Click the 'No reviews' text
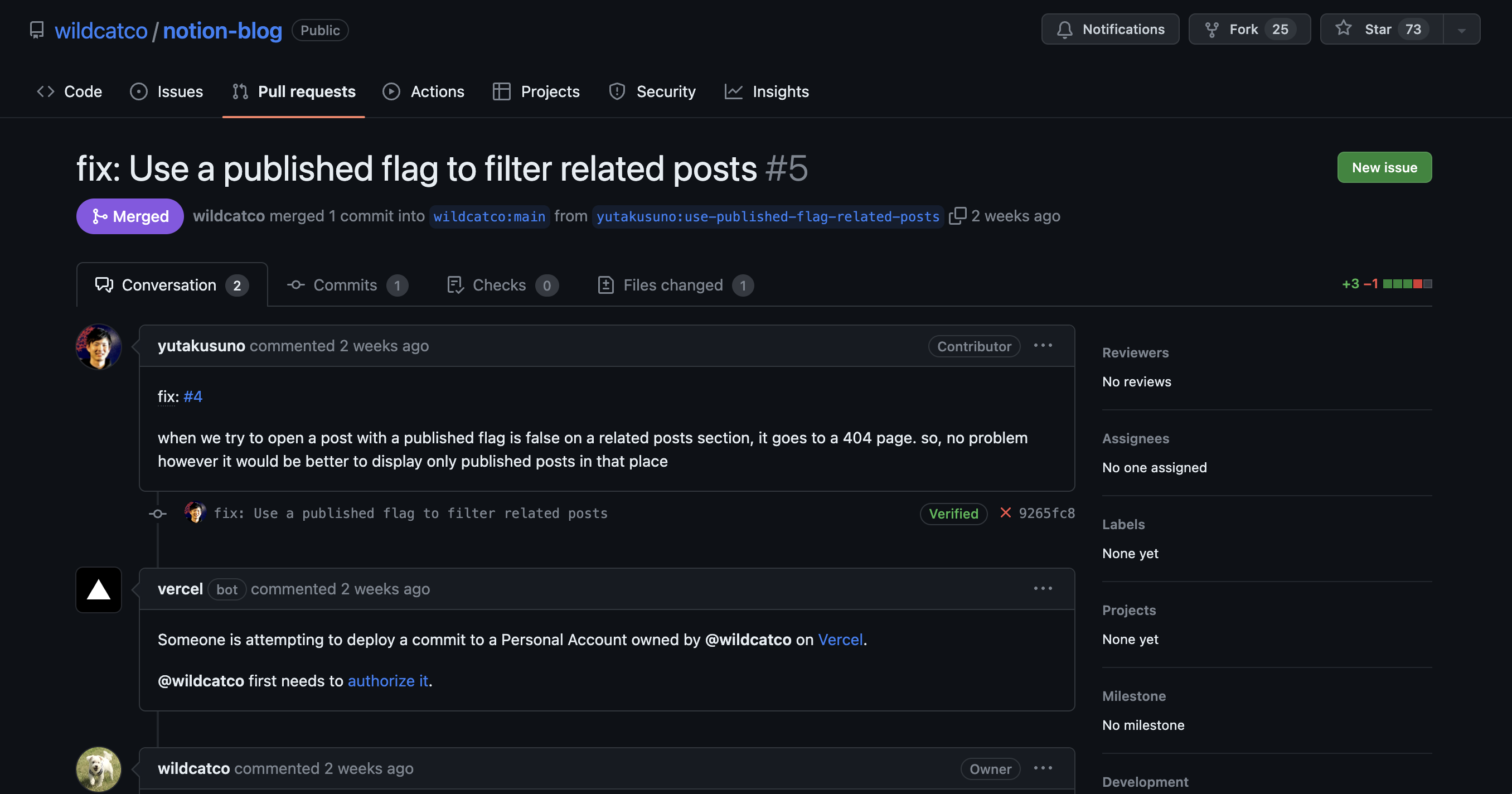This screenshot has width=1512, height=794. [1136, 382]
